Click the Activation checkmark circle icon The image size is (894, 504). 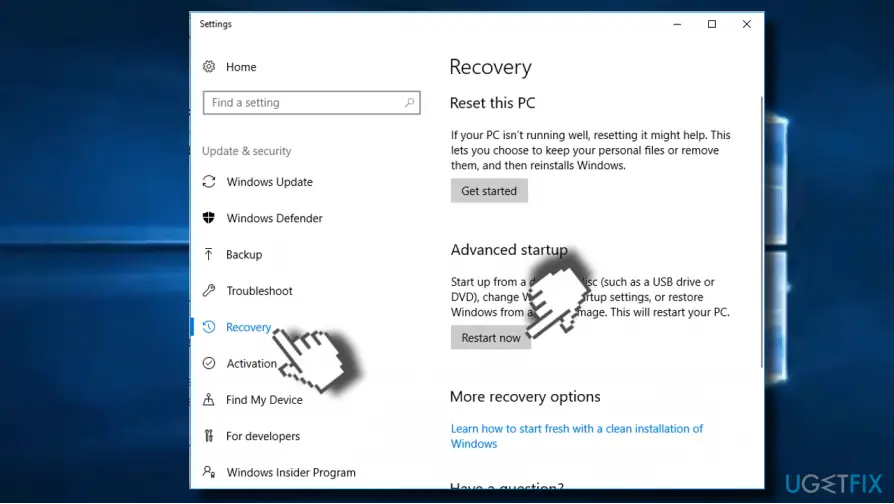[209, 363]
